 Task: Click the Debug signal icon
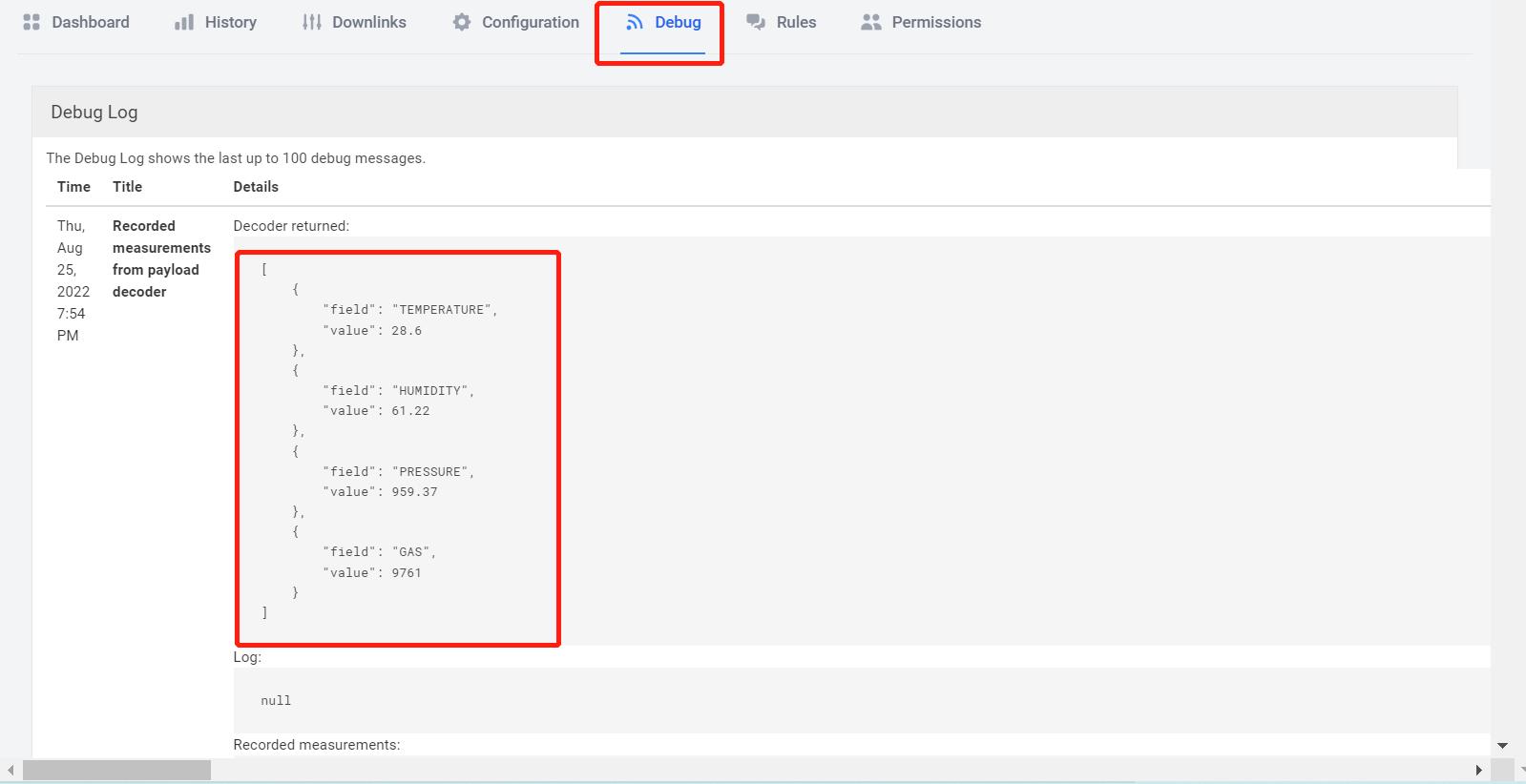pos(635,22)
